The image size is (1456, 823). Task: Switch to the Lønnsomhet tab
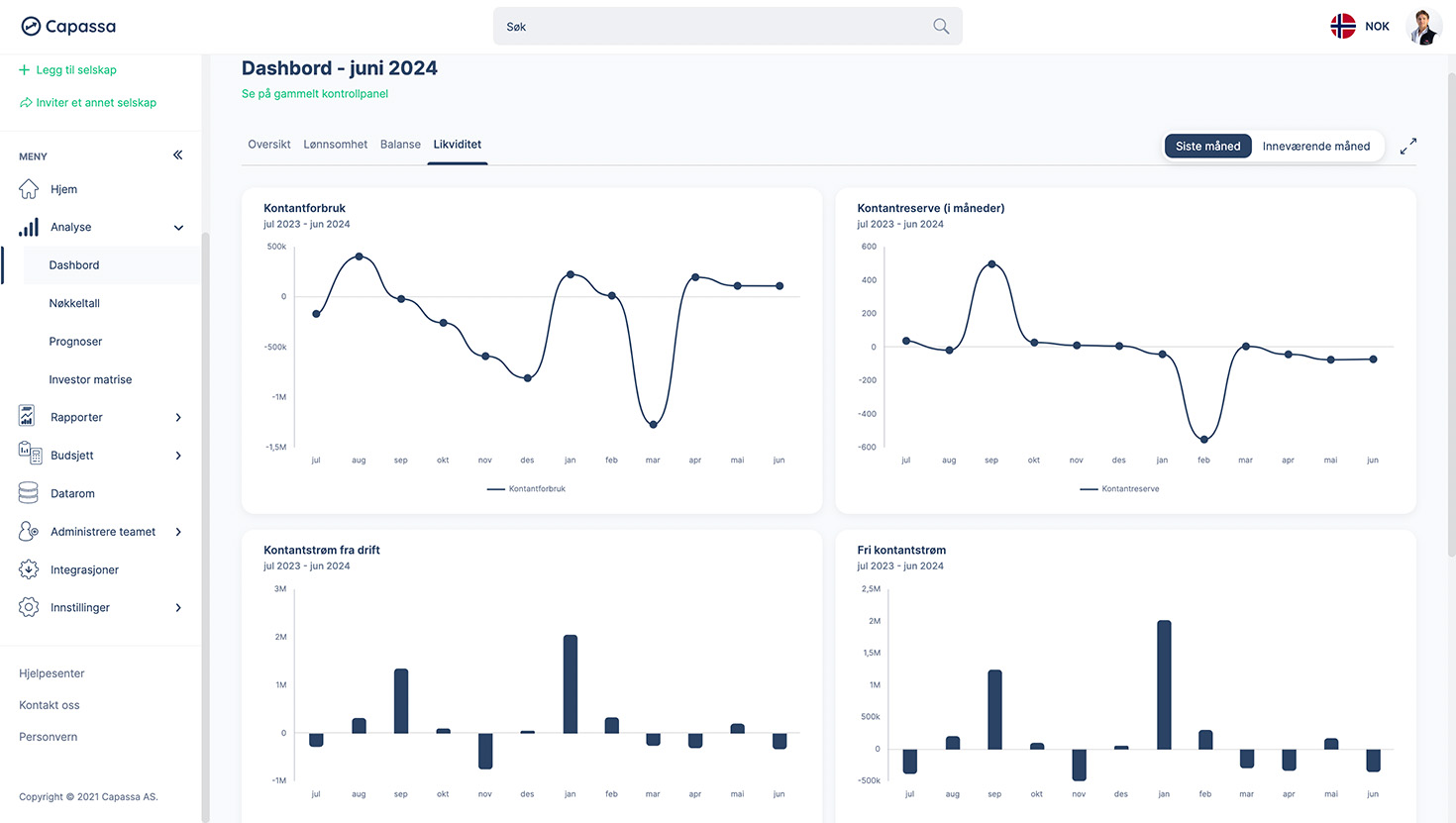click(336, 145)
